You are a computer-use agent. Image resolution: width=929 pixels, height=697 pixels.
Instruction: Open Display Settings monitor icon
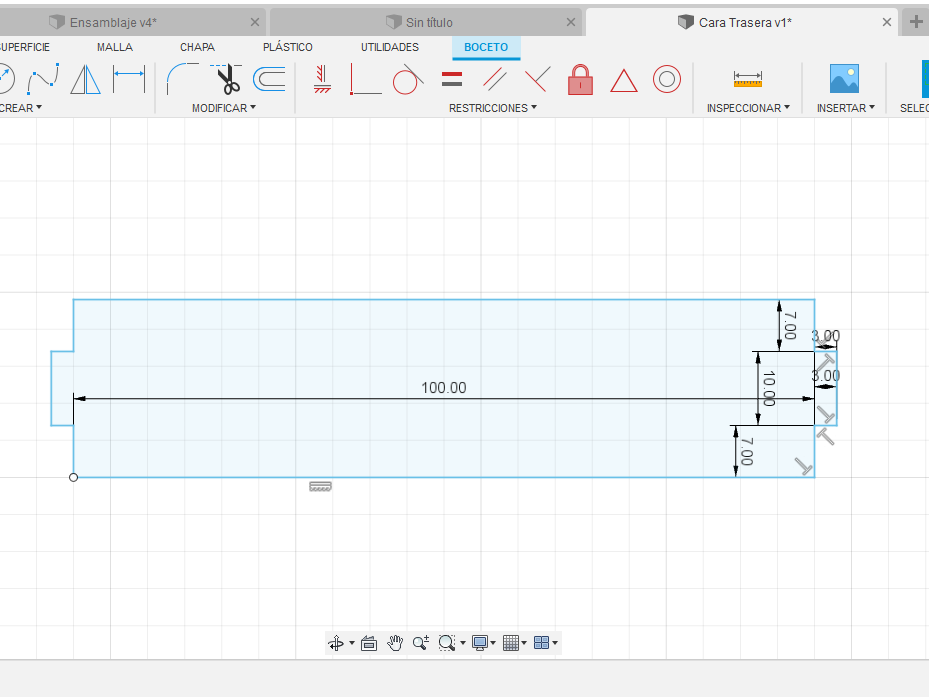click(x=480, y=643)
